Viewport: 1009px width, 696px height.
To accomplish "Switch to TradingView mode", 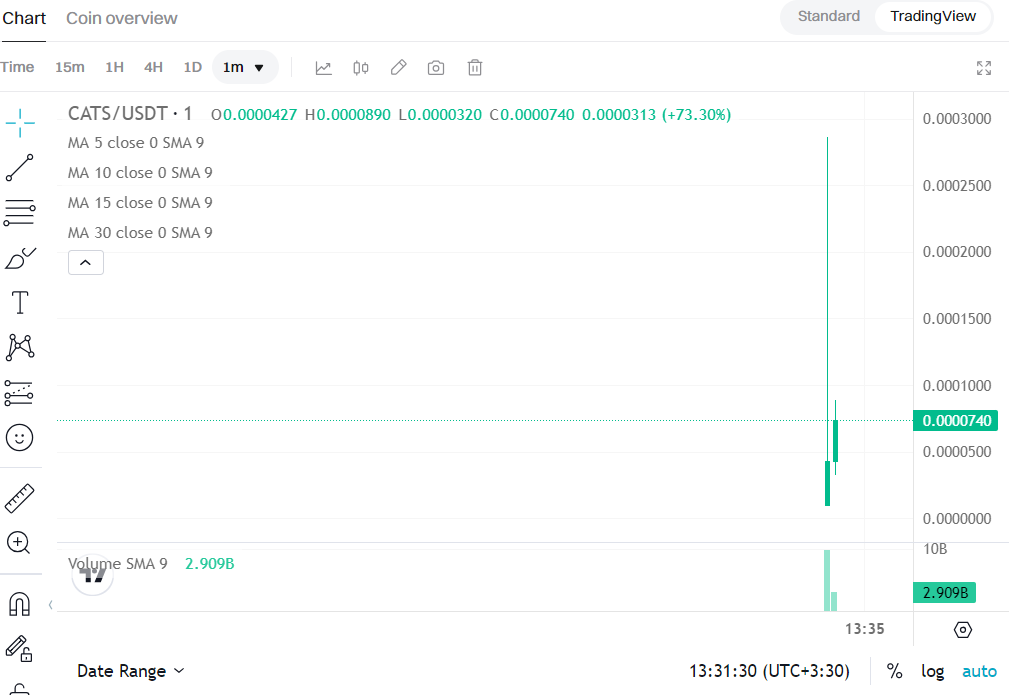I will [932, 17].
